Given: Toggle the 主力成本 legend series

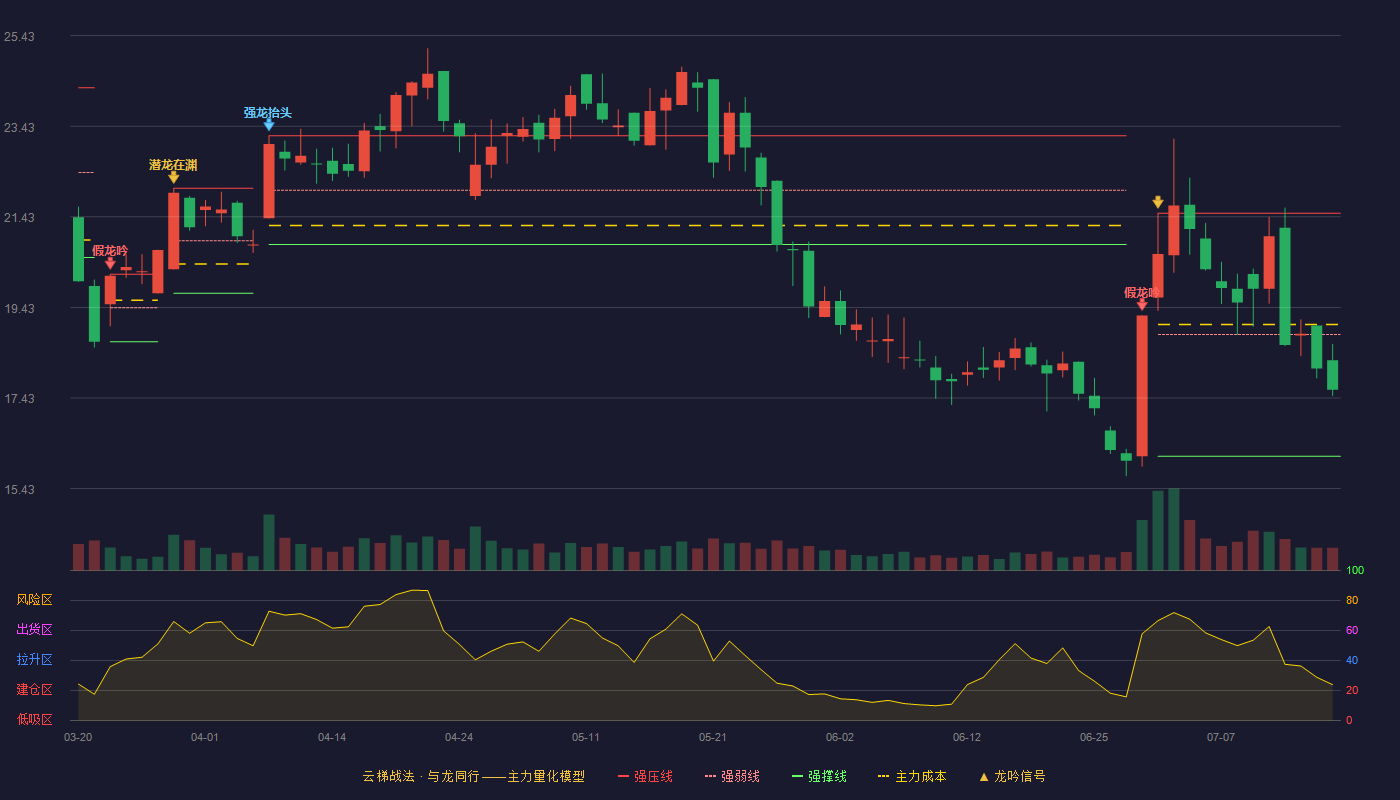Looking at the screenshot, I should coord(911,776).
